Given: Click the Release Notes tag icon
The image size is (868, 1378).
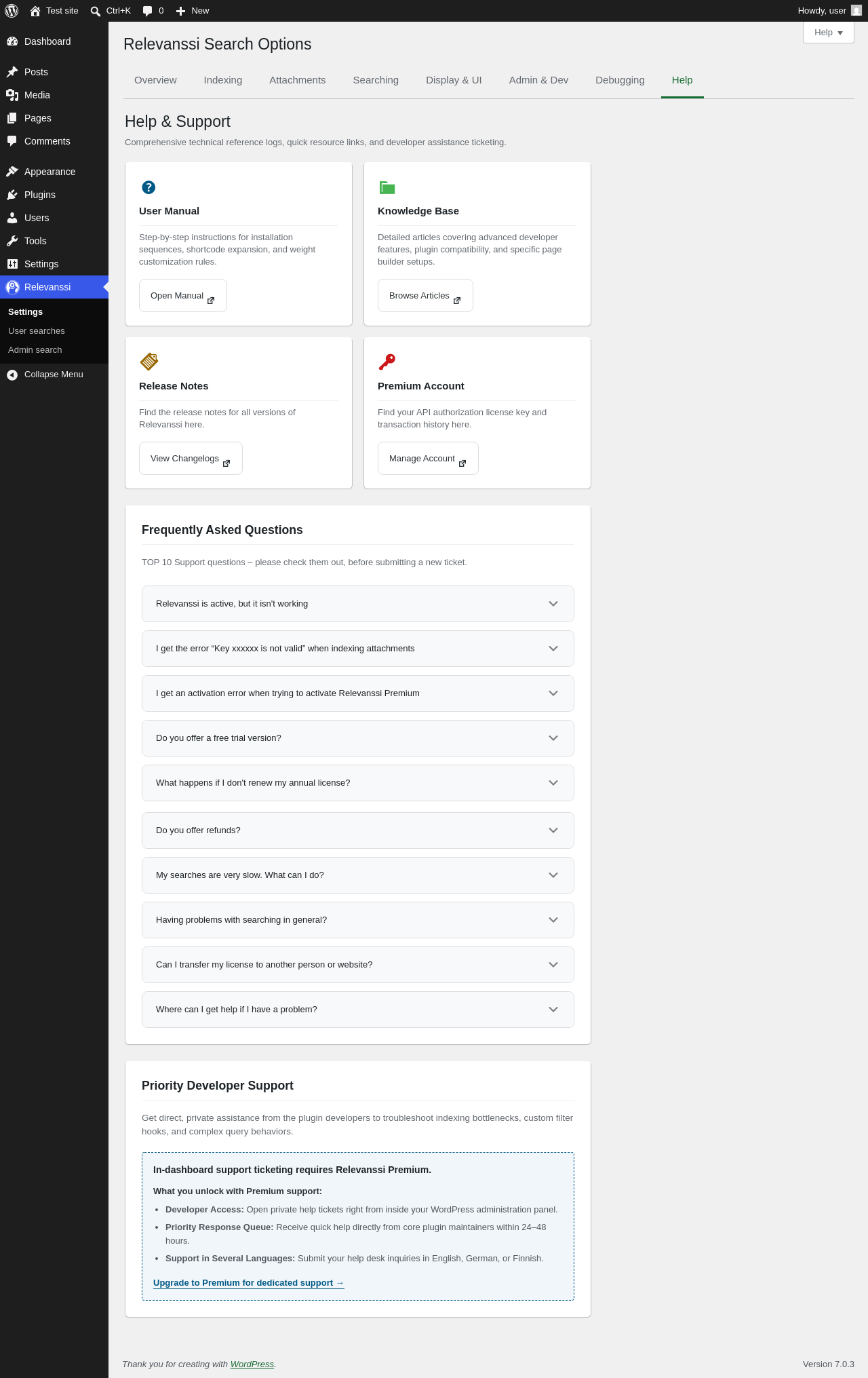Looking at the screenshot, I should pos(149,362).
